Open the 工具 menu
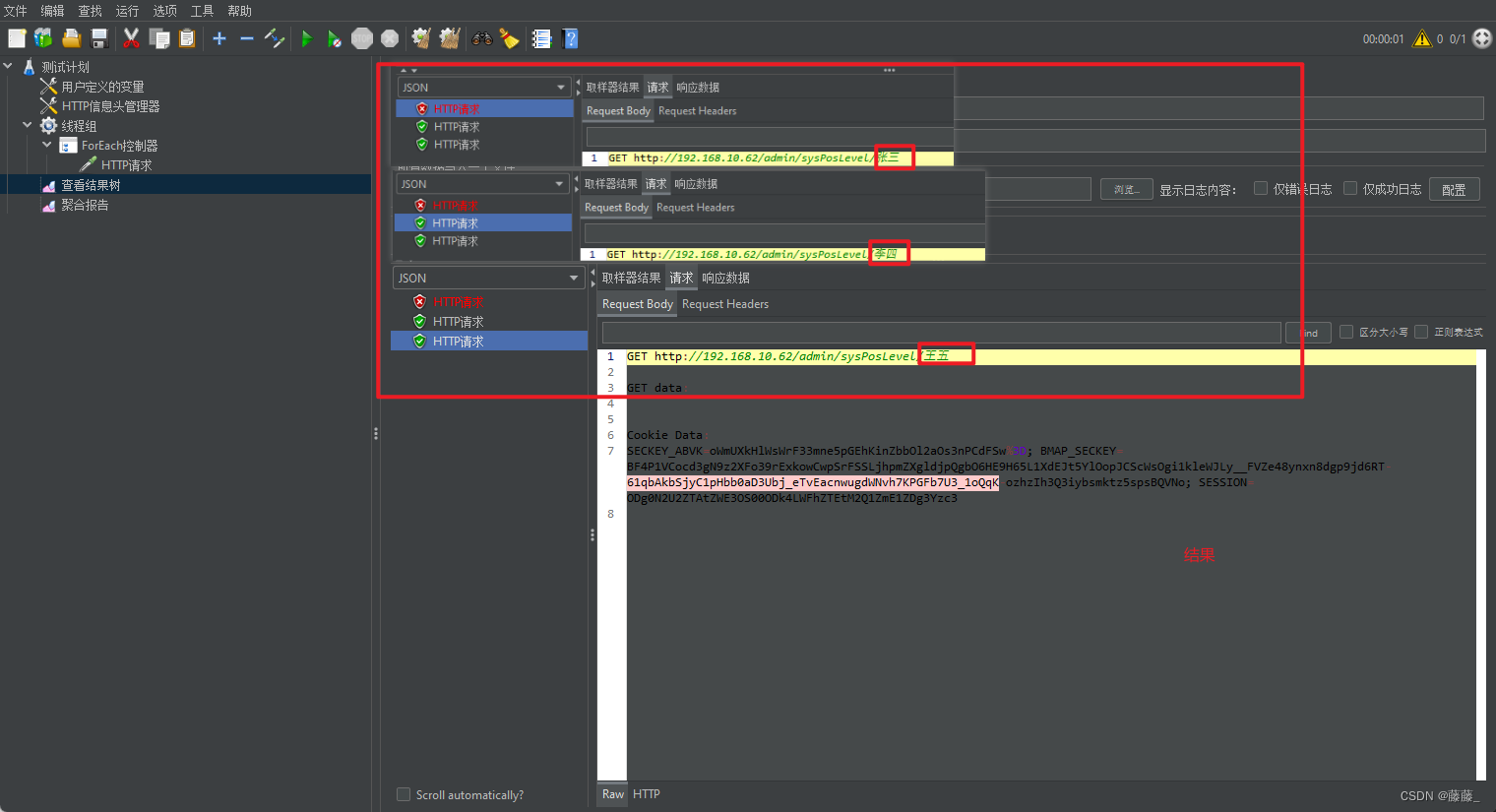 click(202, 11)
